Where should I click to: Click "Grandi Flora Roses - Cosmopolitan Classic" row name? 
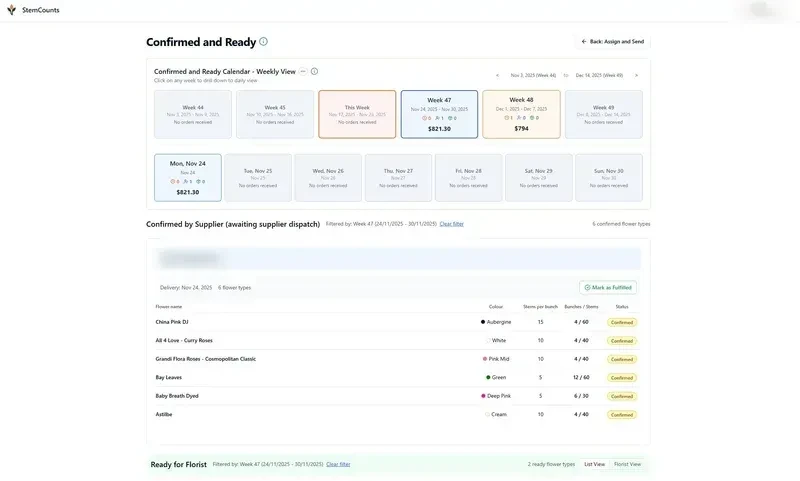206,359
